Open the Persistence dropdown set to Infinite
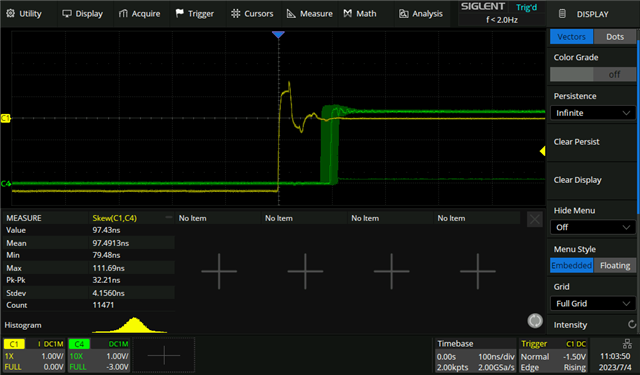Viewport: 640px width, 375px height. [x=593, y=113]
